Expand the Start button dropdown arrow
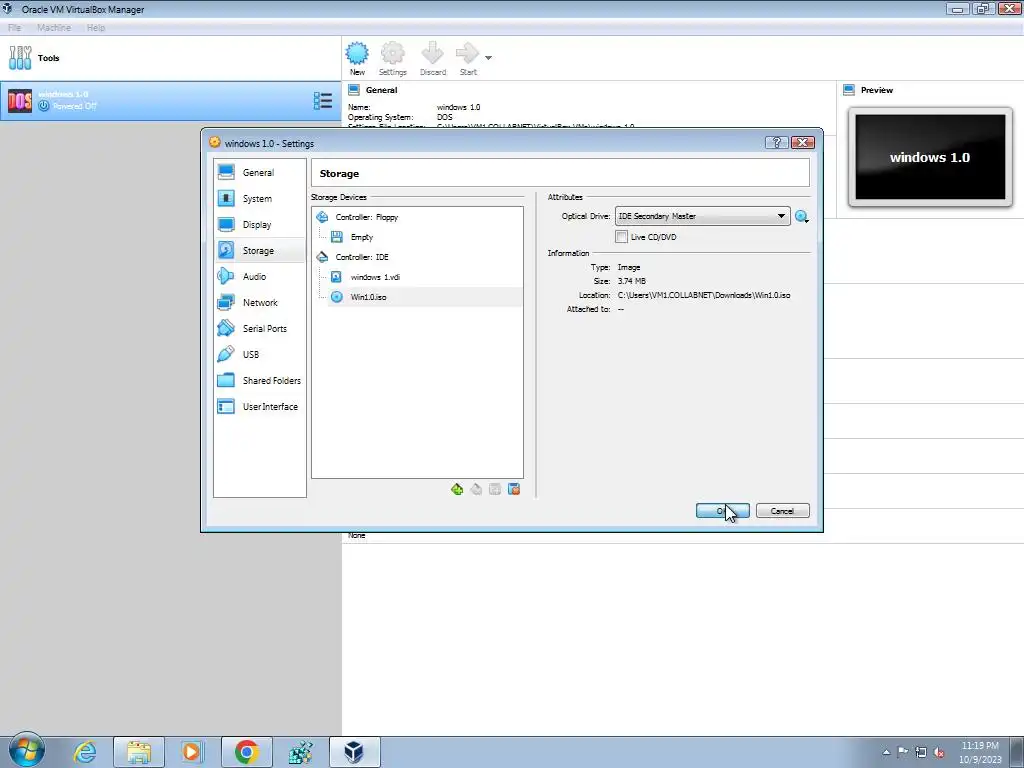The width and height of the screenshot is (1024, 768). tap(488, 58)
